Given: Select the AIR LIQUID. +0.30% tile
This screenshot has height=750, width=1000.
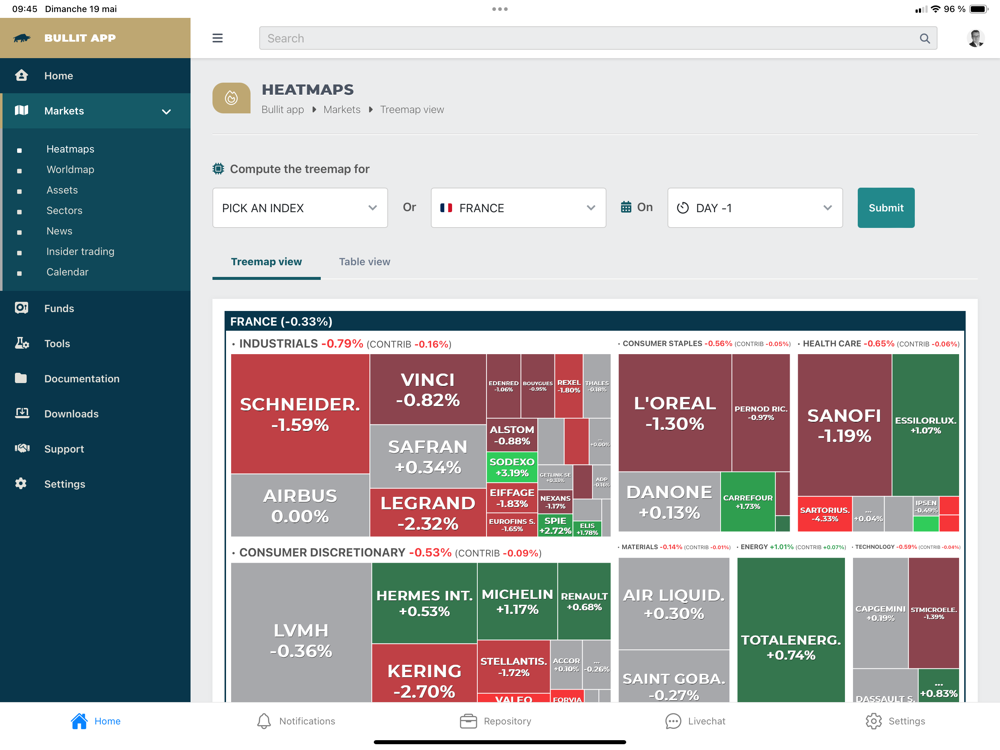Looking at the screenshot, I should click(x=673, y=603).
